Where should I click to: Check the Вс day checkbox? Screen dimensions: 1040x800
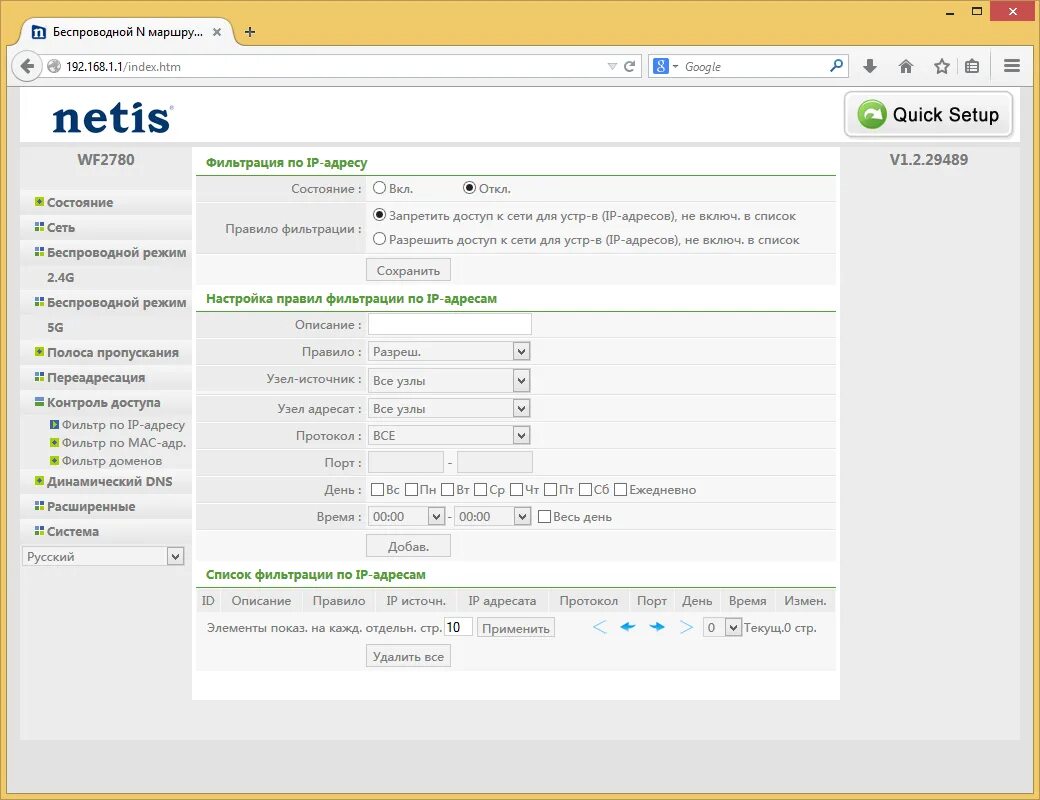click(x=377, y=490)
